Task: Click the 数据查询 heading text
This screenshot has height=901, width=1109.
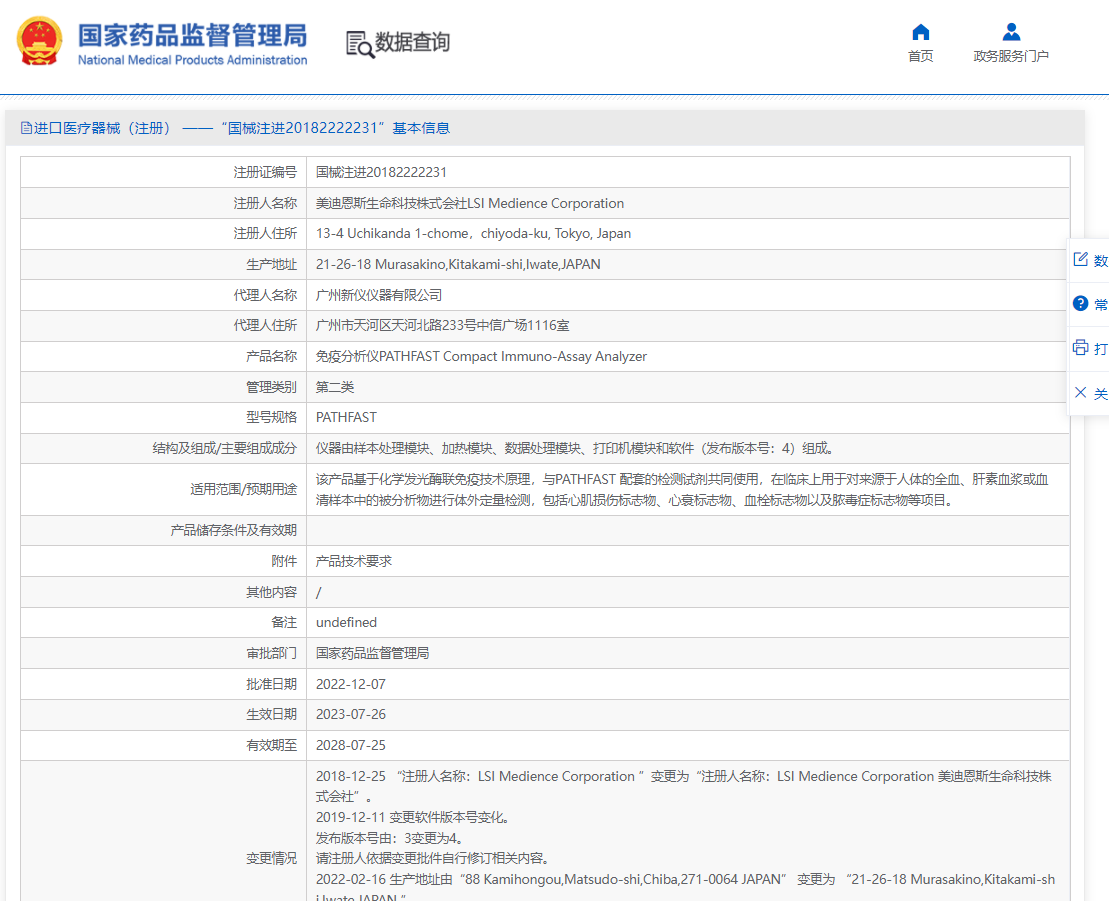Action: (412, 42)
